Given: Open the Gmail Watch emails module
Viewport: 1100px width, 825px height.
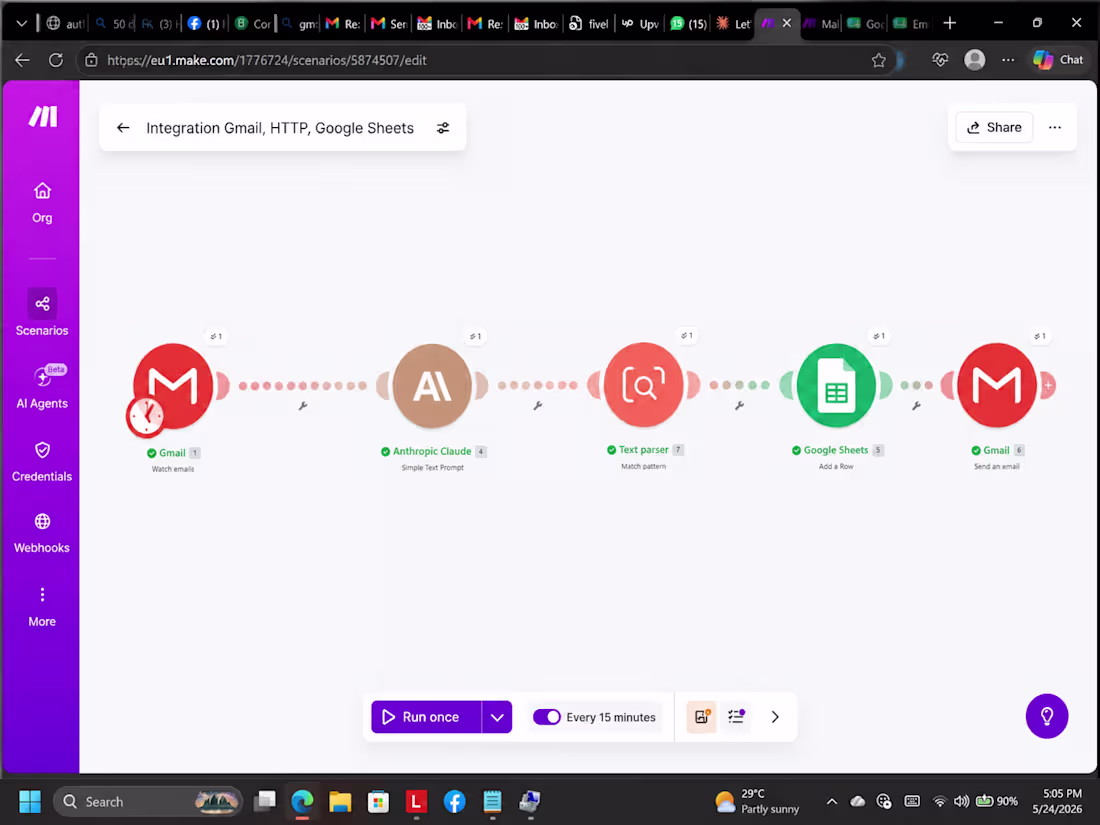Looking at the screenshot, I should click(x=173, y=386).
